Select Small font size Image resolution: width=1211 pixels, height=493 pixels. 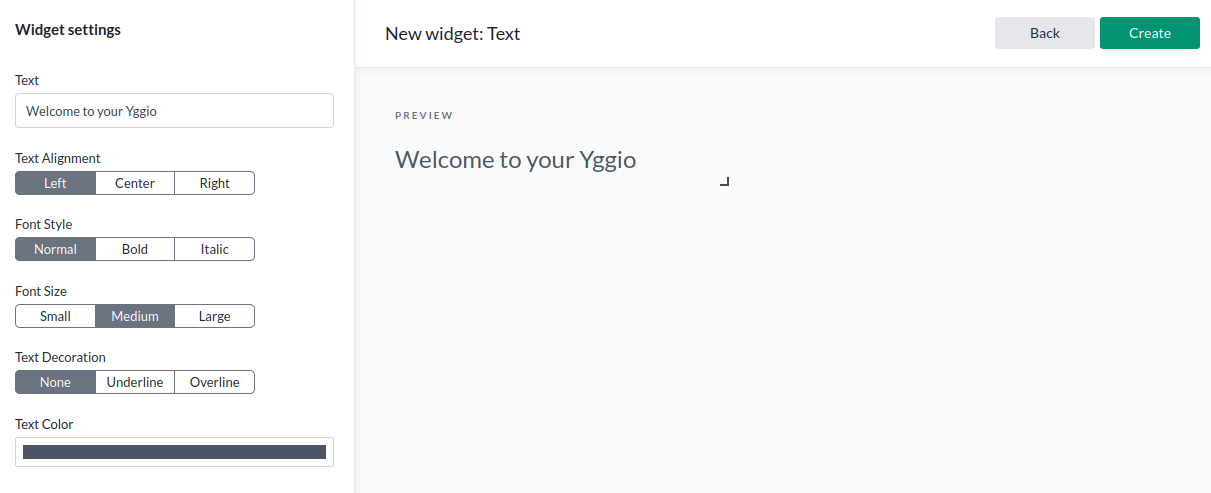click(55, 316)
